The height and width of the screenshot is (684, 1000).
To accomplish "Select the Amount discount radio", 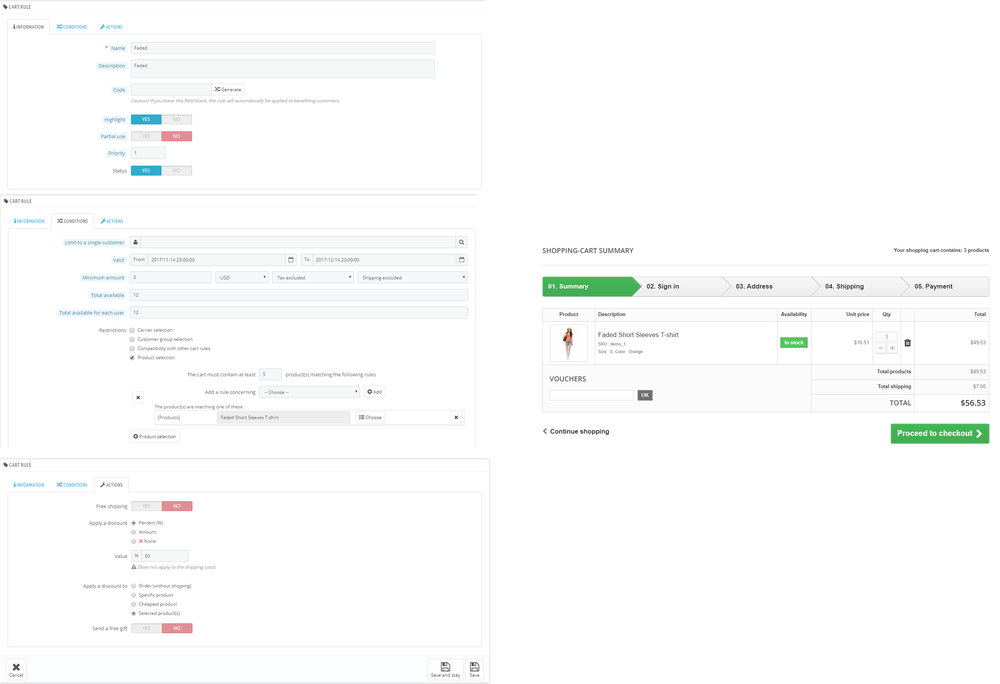I will (133, 532).
